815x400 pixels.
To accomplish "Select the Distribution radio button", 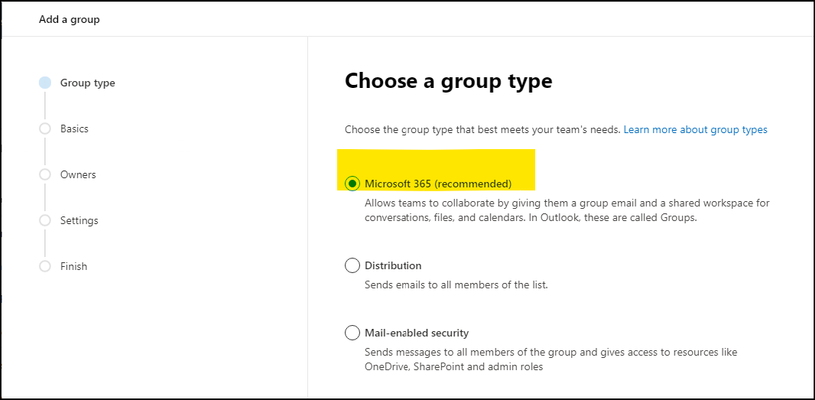I will 352,265.
